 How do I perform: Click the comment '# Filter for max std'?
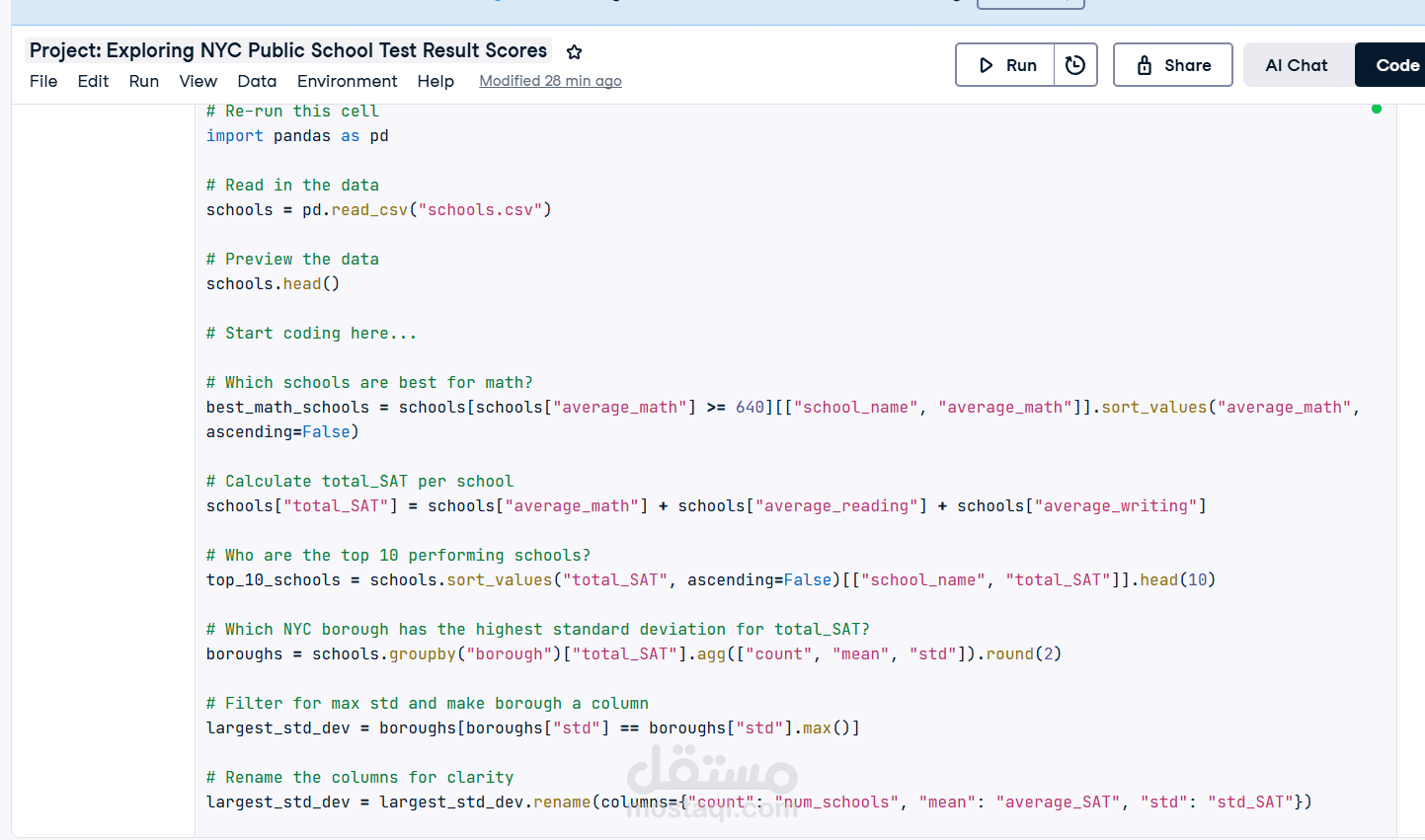[427, 703]
